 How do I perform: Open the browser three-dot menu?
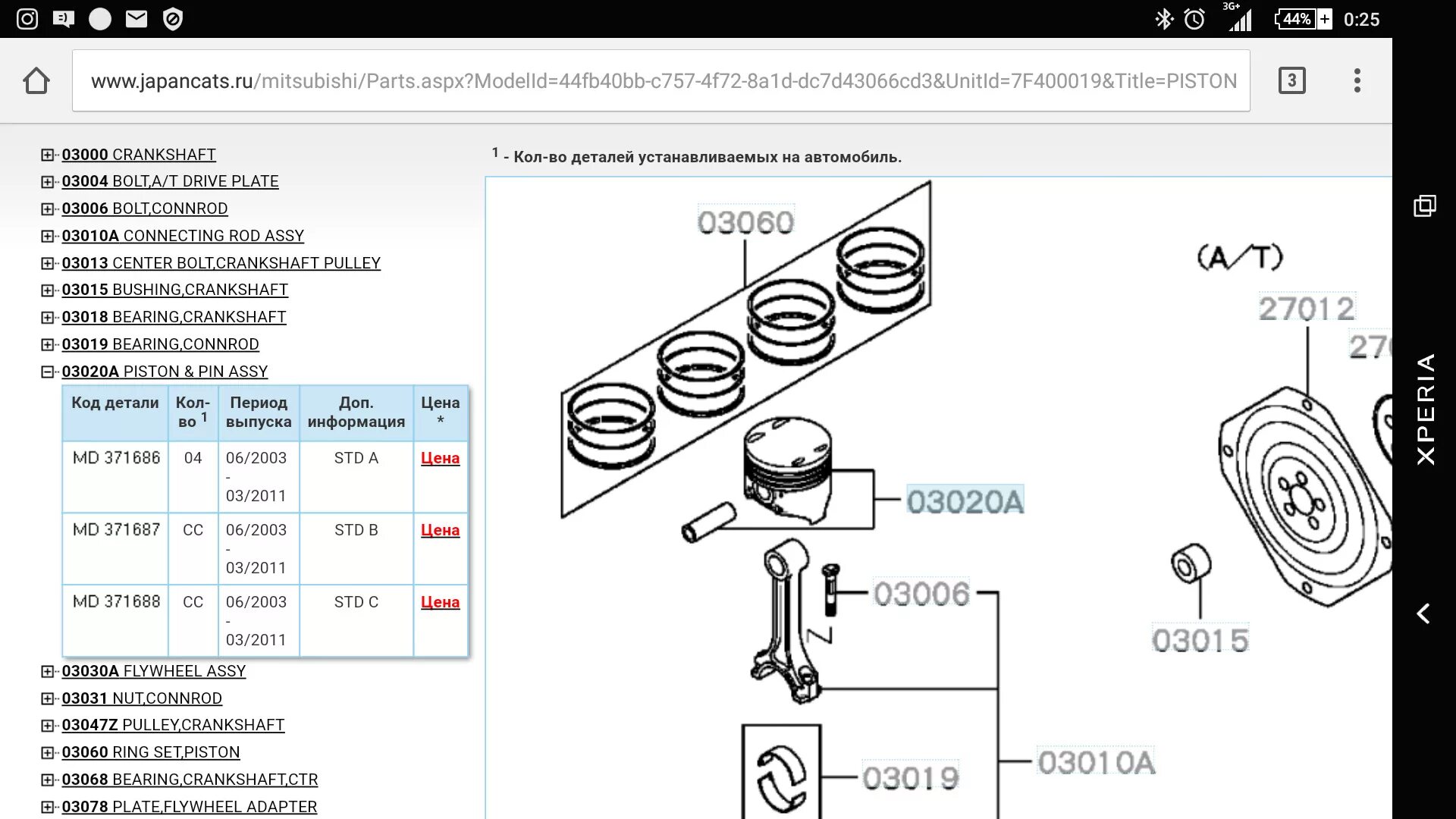(x=1357, y=80)
